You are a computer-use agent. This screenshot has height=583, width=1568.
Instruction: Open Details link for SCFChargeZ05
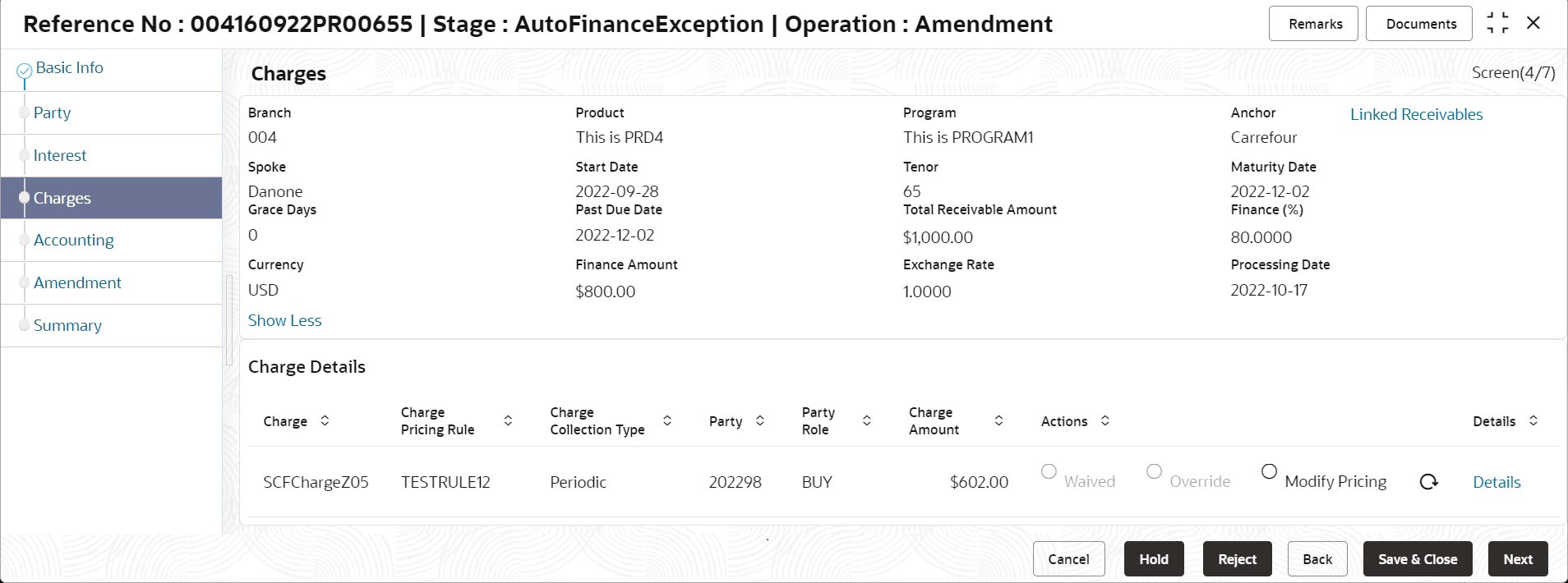click(x=1496, y=482)
